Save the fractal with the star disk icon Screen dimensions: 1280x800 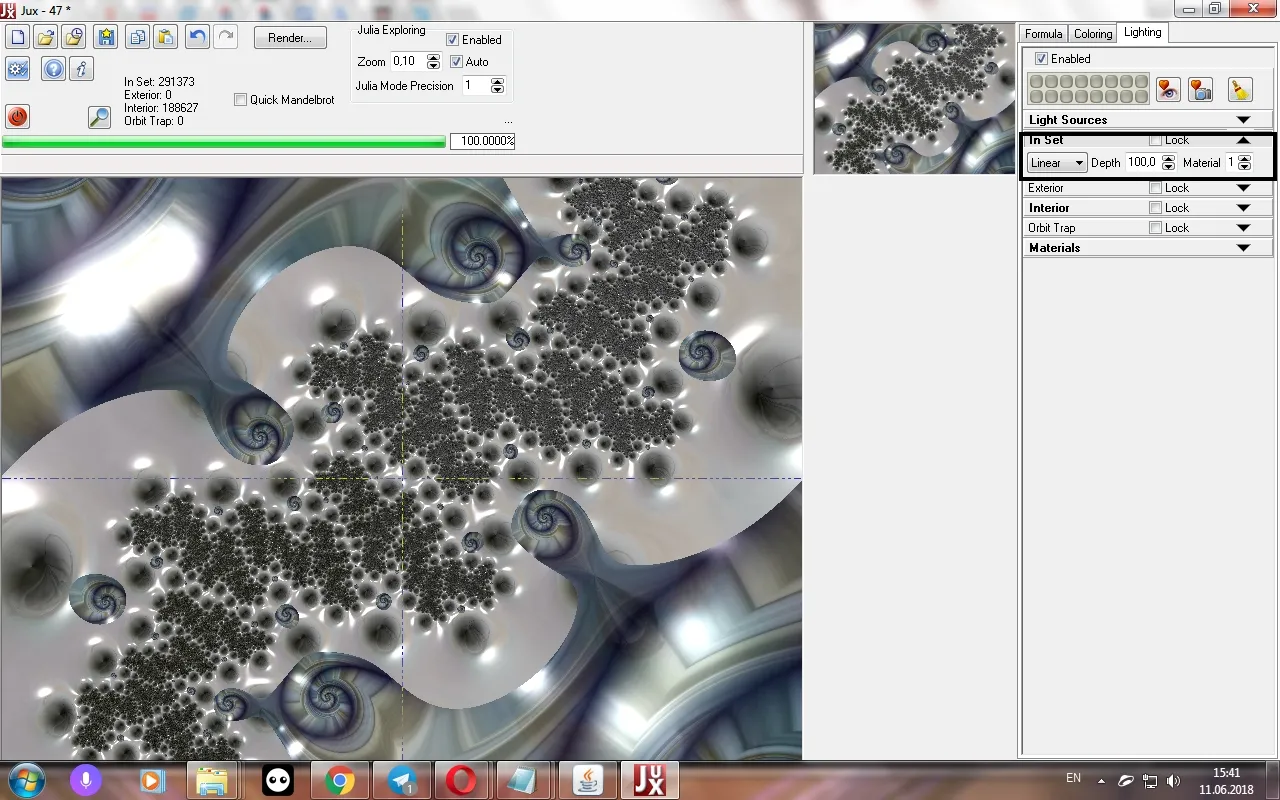click(106, 38)
